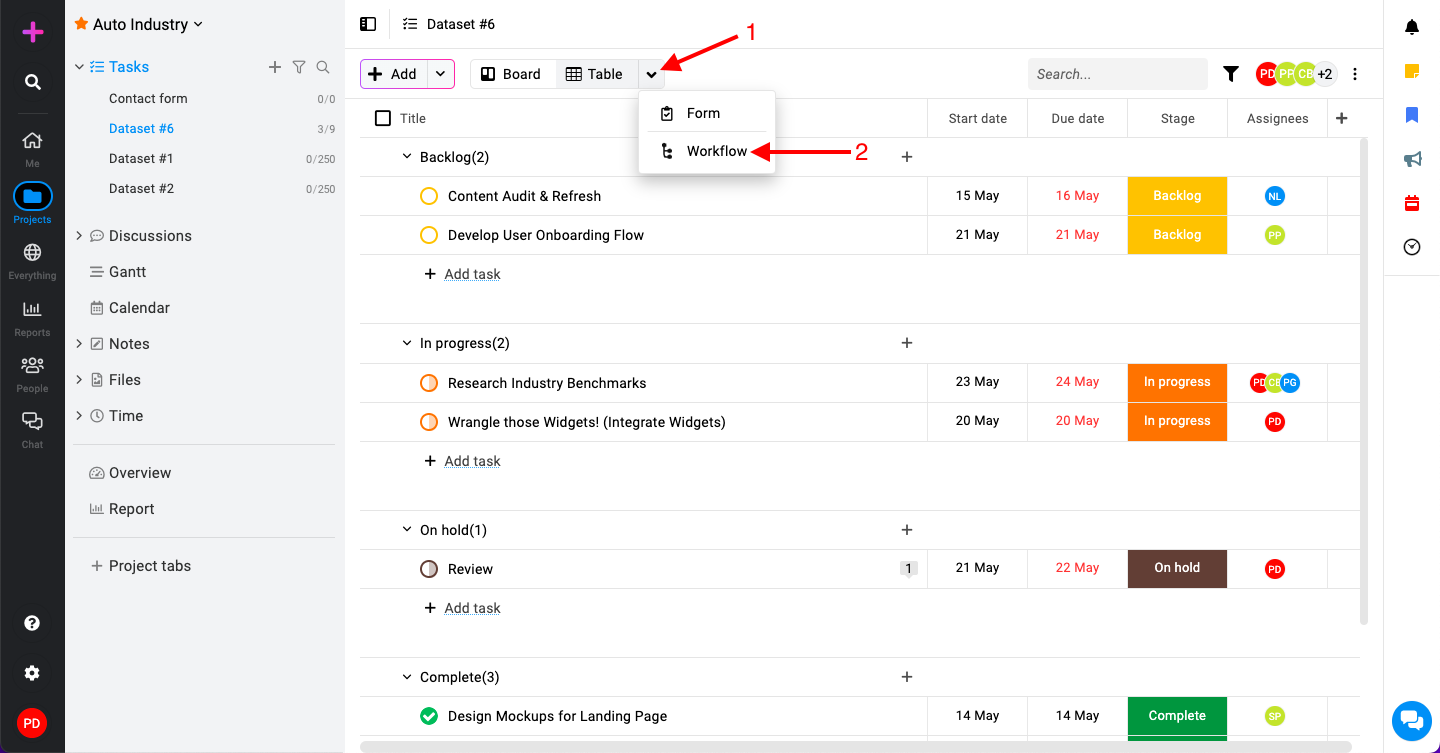Click the brown On hold stage cell

tap(1177, 569)
